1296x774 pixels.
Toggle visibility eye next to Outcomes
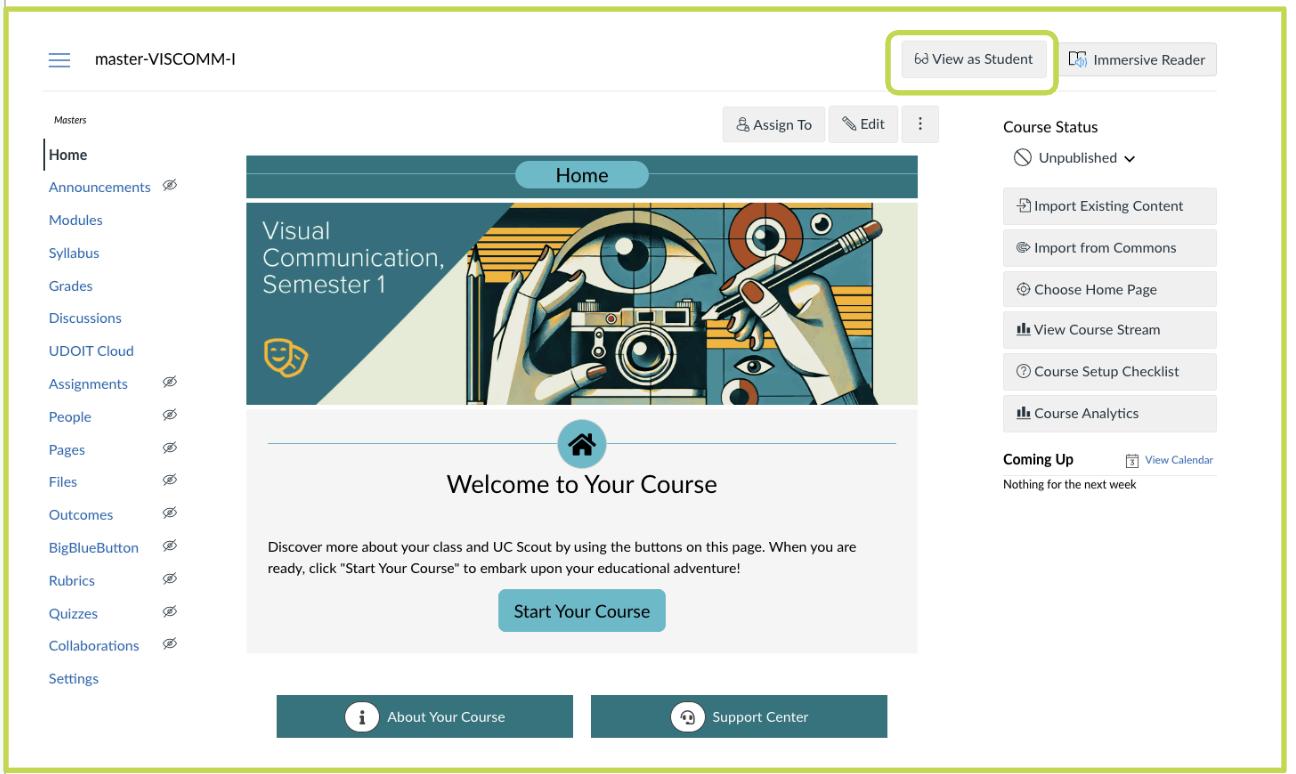(x=170, y=514)
